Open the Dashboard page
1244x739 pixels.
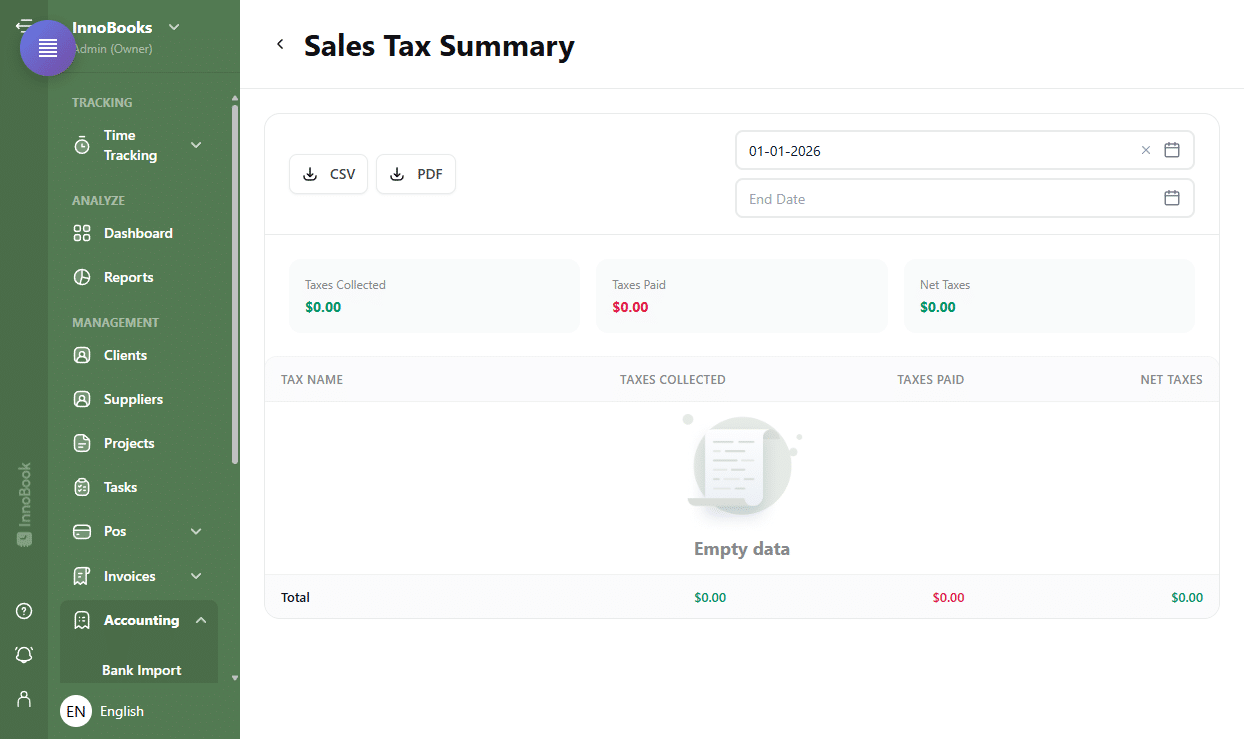[x=138, y=233]
